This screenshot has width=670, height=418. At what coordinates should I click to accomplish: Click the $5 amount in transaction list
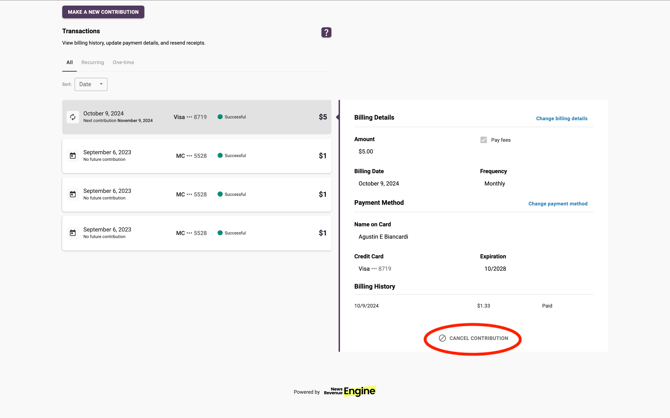coord(323,117)
